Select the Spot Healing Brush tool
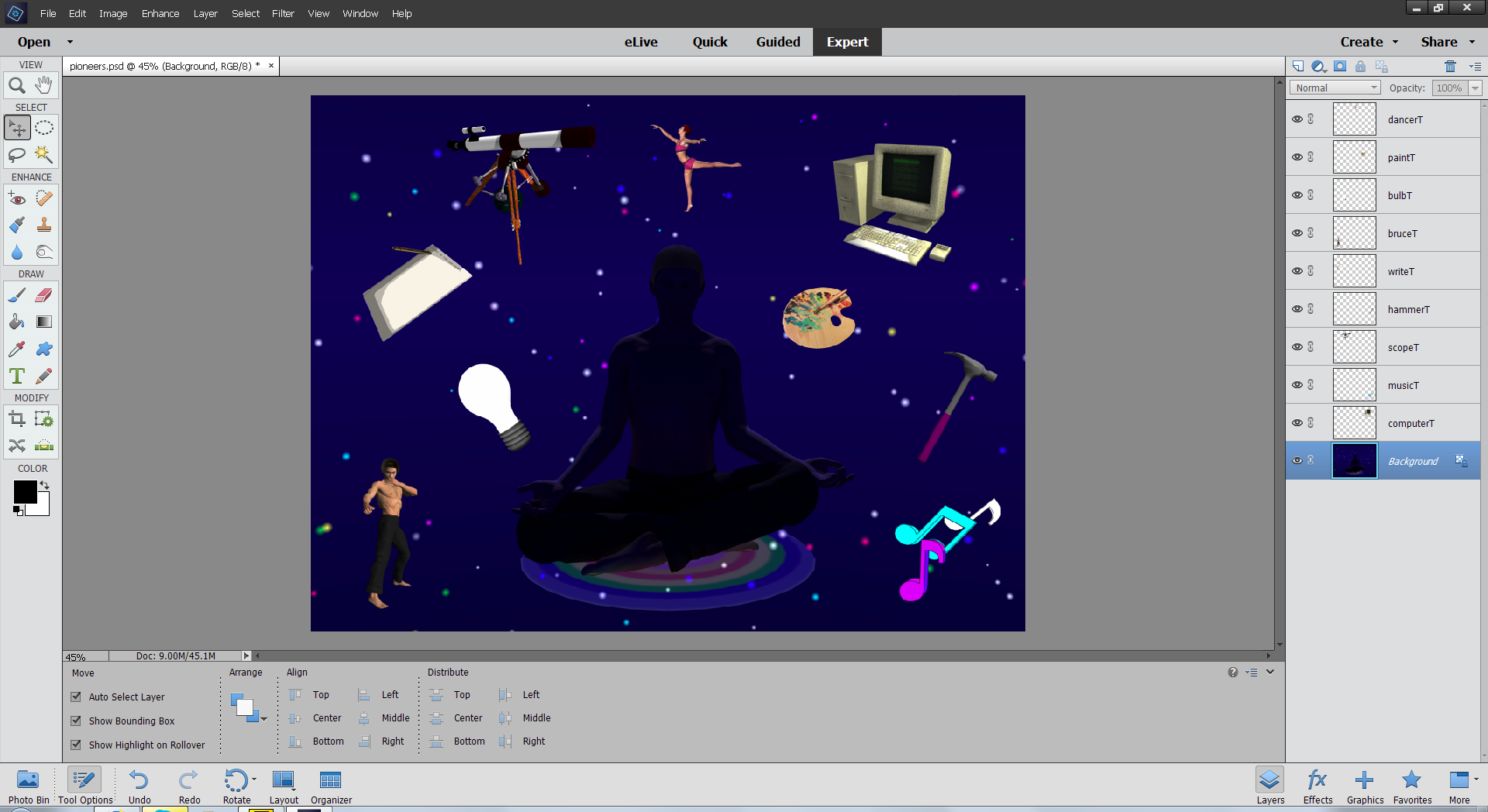Screen dimensions: 1488x812 point(44,198)
